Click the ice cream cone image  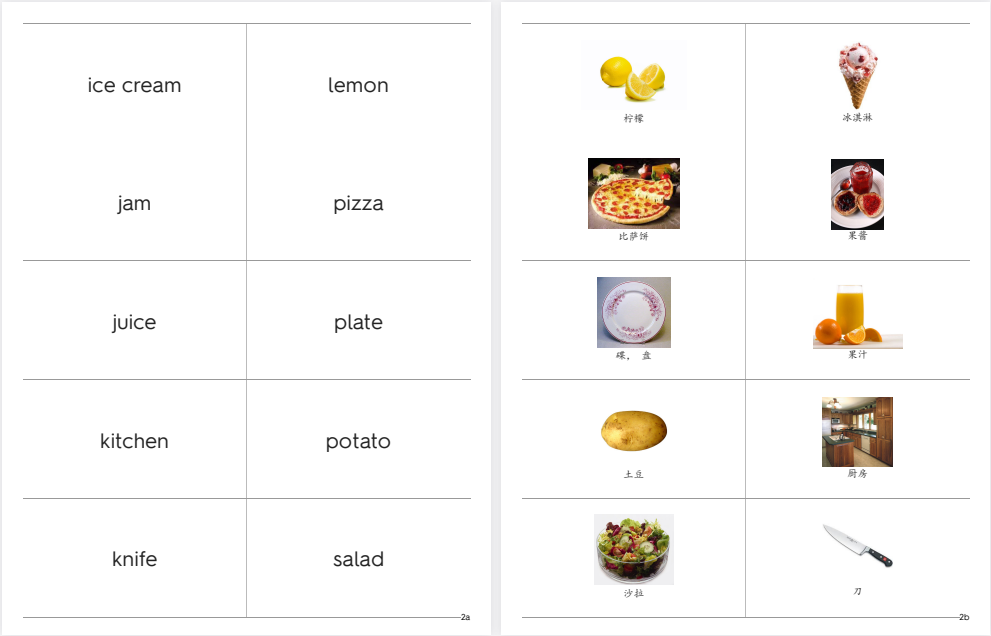coord(858,76)
